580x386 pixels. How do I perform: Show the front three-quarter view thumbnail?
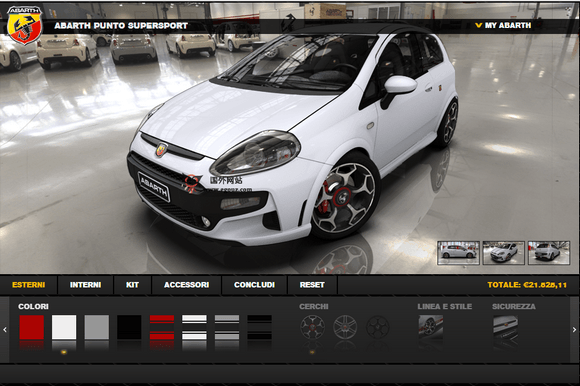[503, 253]
